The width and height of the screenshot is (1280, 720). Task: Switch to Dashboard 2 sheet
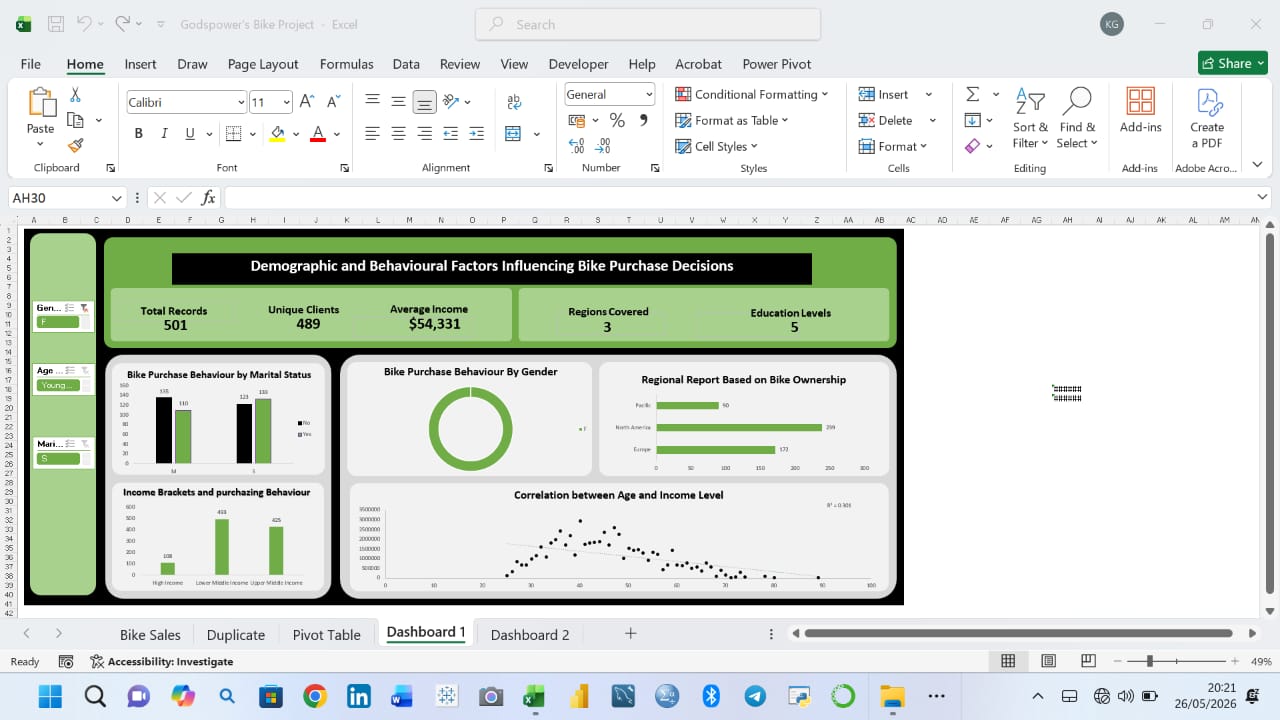click(x=530, y=635)
